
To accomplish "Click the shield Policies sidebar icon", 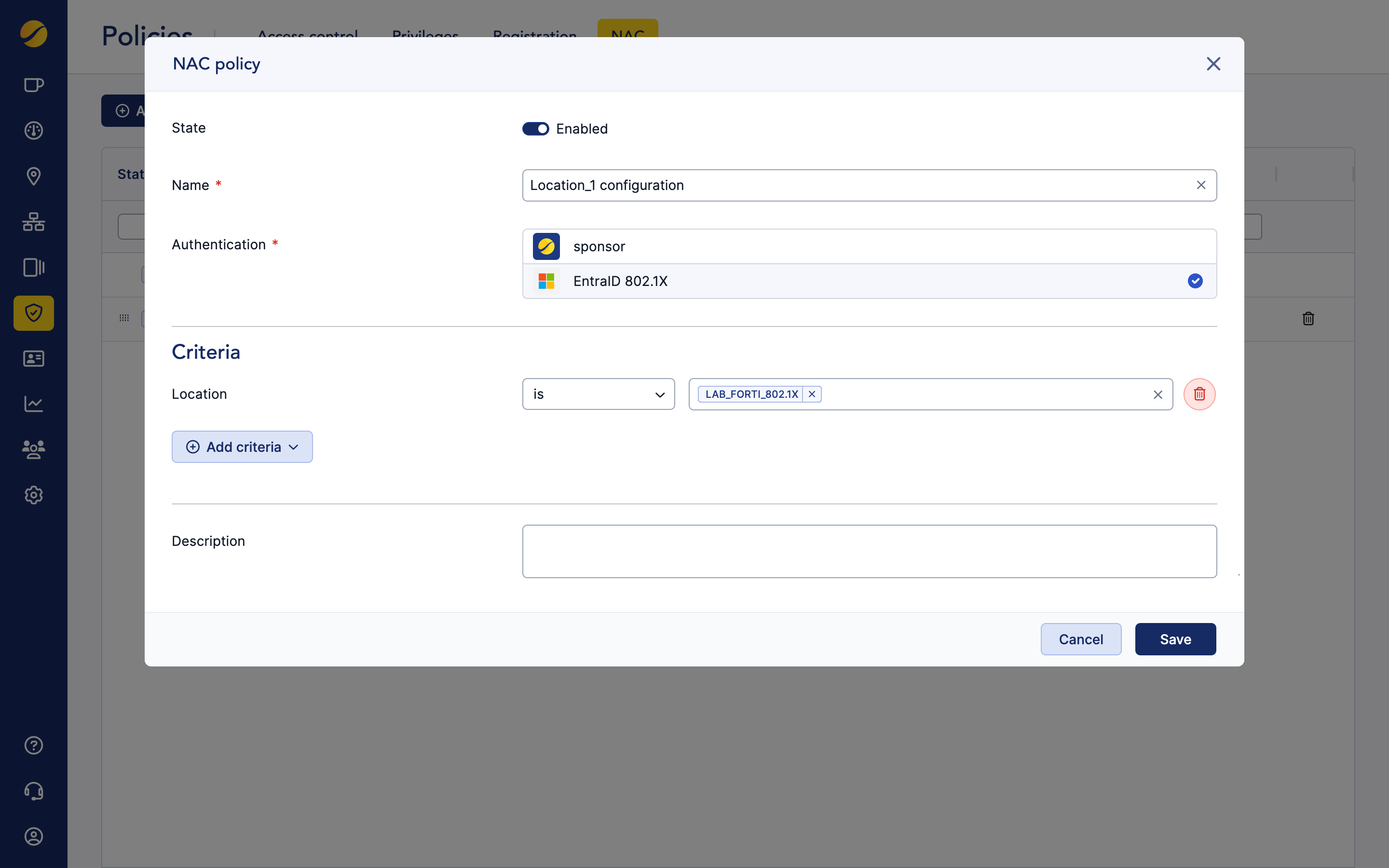I will [x=33, y=313].
